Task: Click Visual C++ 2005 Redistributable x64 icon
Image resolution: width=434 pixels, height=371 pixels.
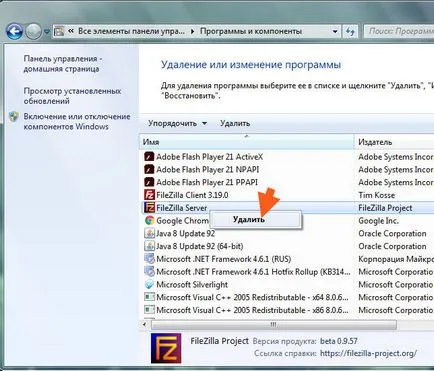Action: 149,297
